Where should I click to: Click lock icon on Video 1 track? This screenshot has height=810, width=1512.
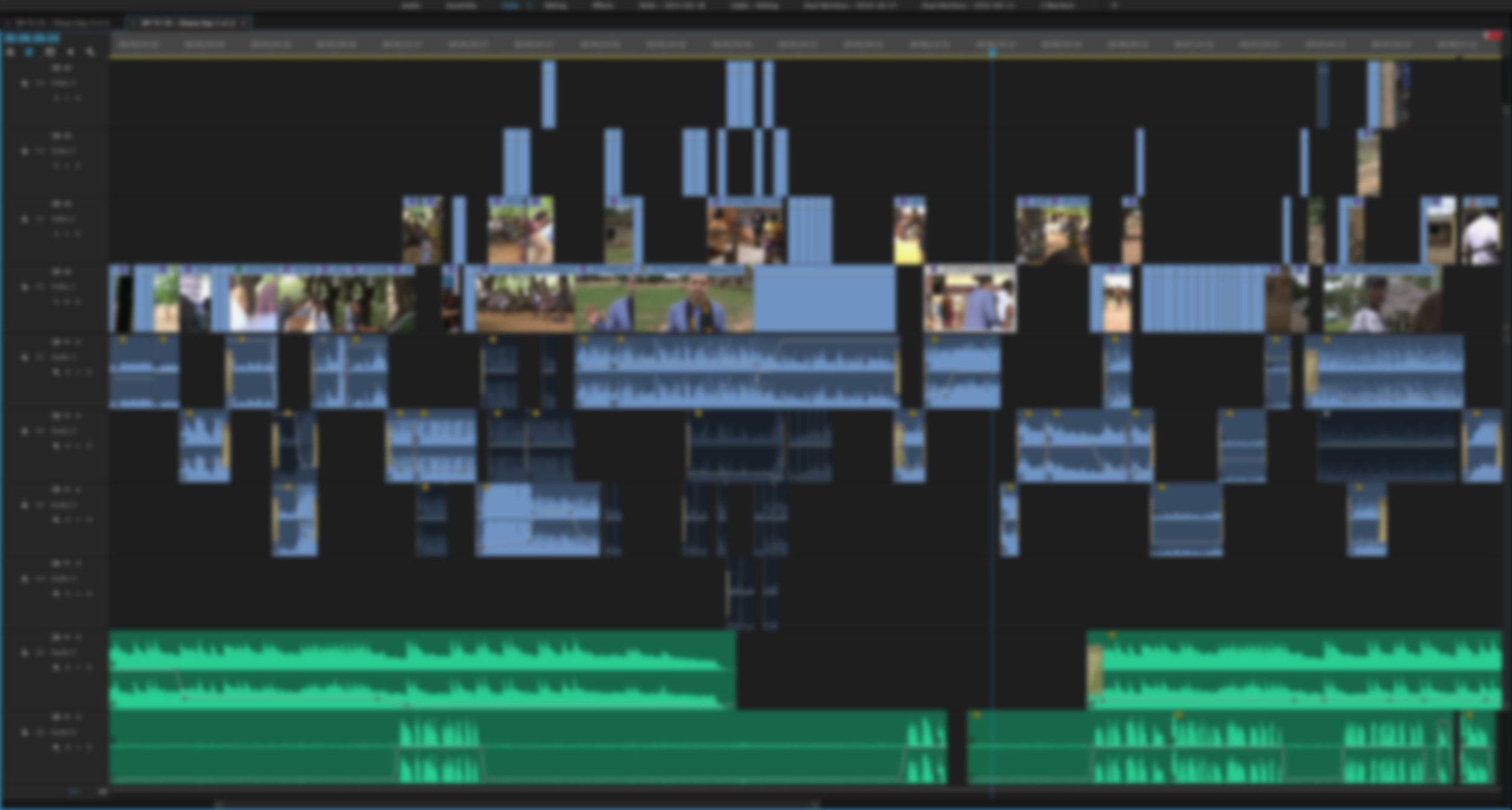tap(25, 287)
